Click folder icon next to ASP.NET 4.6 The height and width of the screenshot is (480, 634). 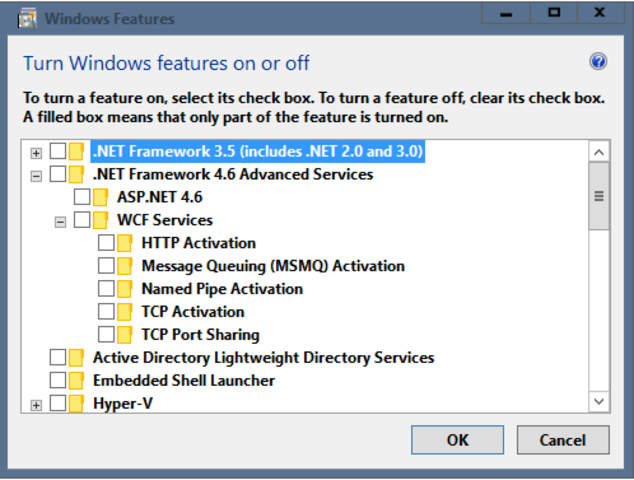pos(100,198)
